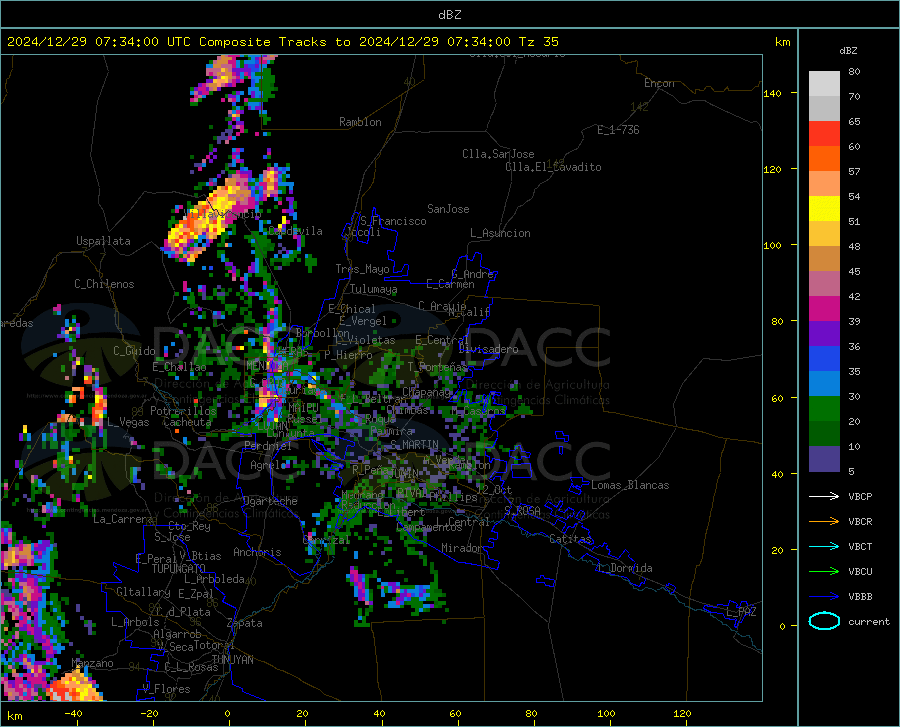Screen dimensions: 900x727
Task: Click the 'Ramblon' map label
Action: (360, 122)
